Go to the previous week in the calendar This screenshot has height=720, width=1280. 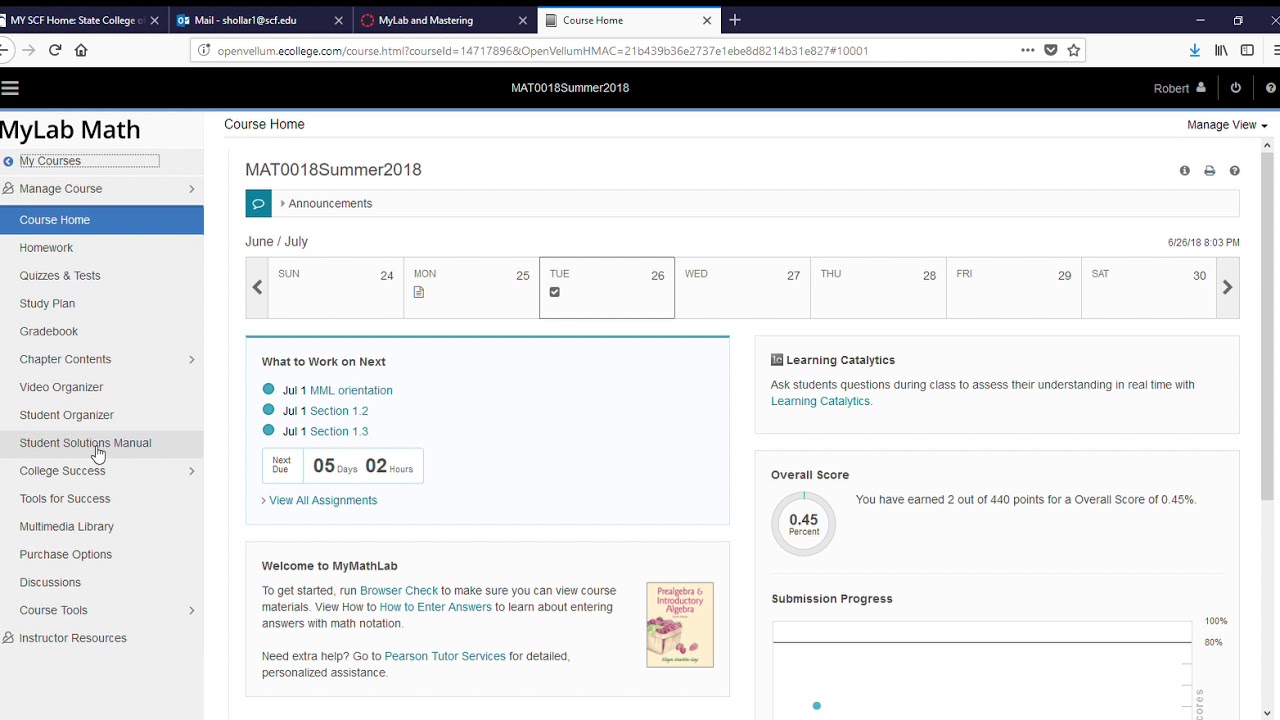(257, 287)
